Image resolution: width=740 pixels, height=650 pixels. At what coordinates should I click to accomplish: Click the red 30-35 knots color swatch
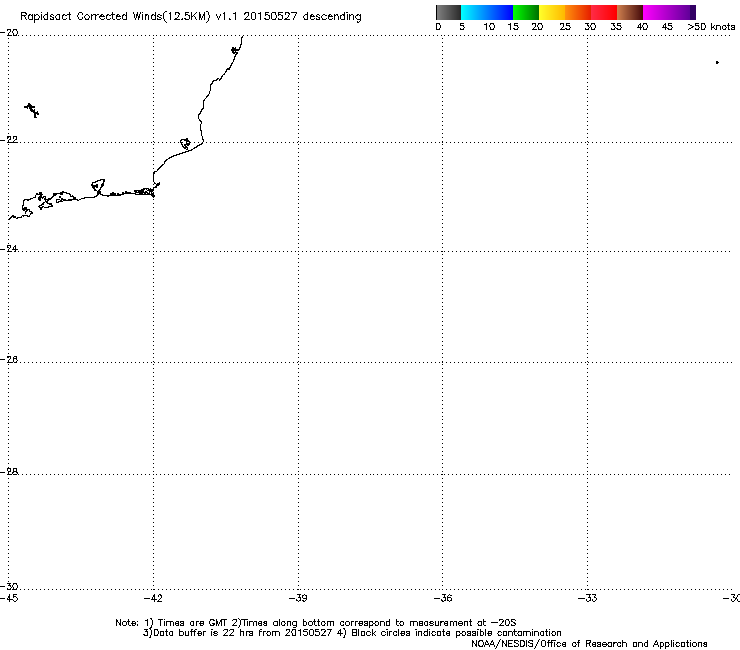click(x=604, y=12)
